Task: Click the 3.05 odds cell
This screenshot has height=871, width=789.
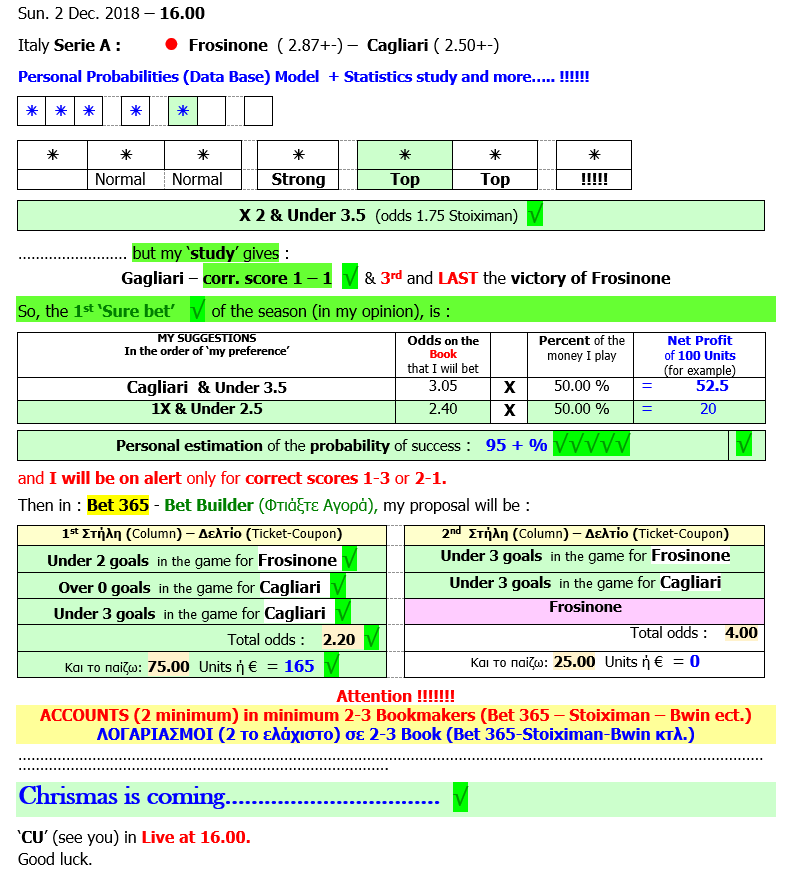Action: click(443, 386)
